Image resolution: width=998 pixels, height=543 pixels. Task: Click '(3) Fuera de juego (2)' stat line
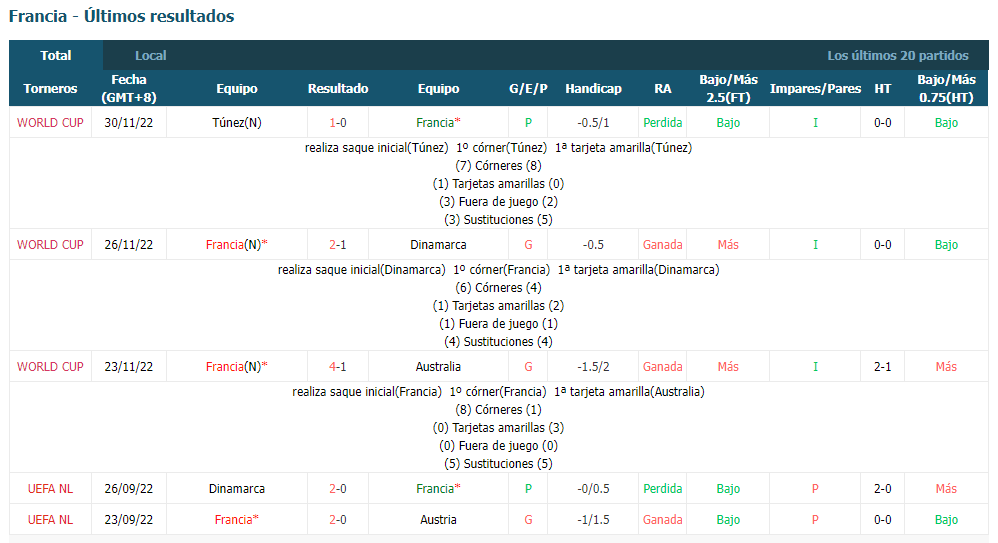coord(498,202)
